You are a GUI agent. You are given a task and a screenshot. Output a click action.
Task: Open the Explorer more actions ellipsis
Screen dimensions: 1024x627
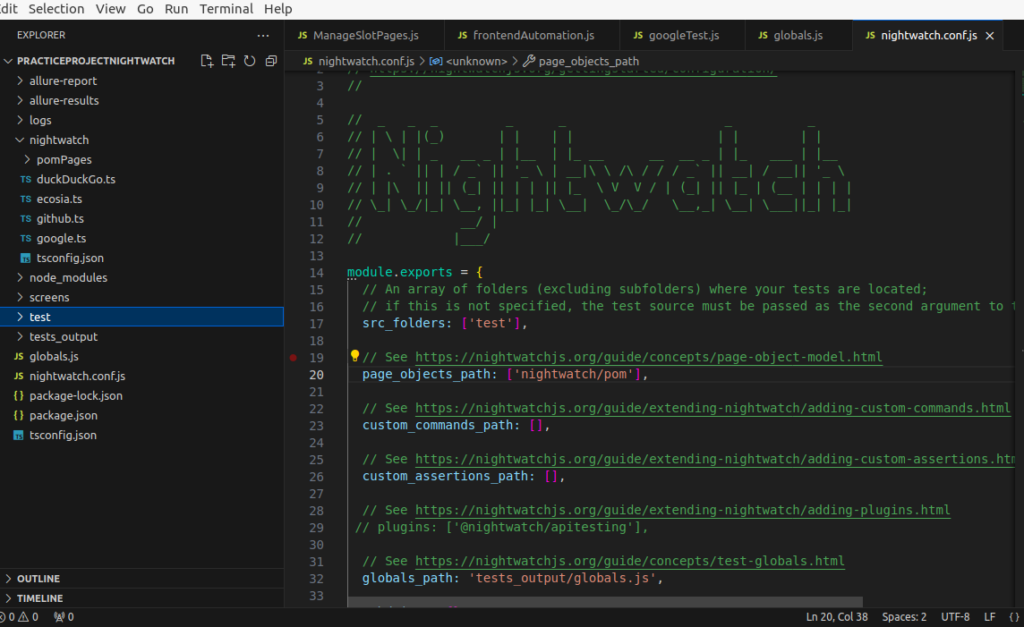tap(263, 35)
